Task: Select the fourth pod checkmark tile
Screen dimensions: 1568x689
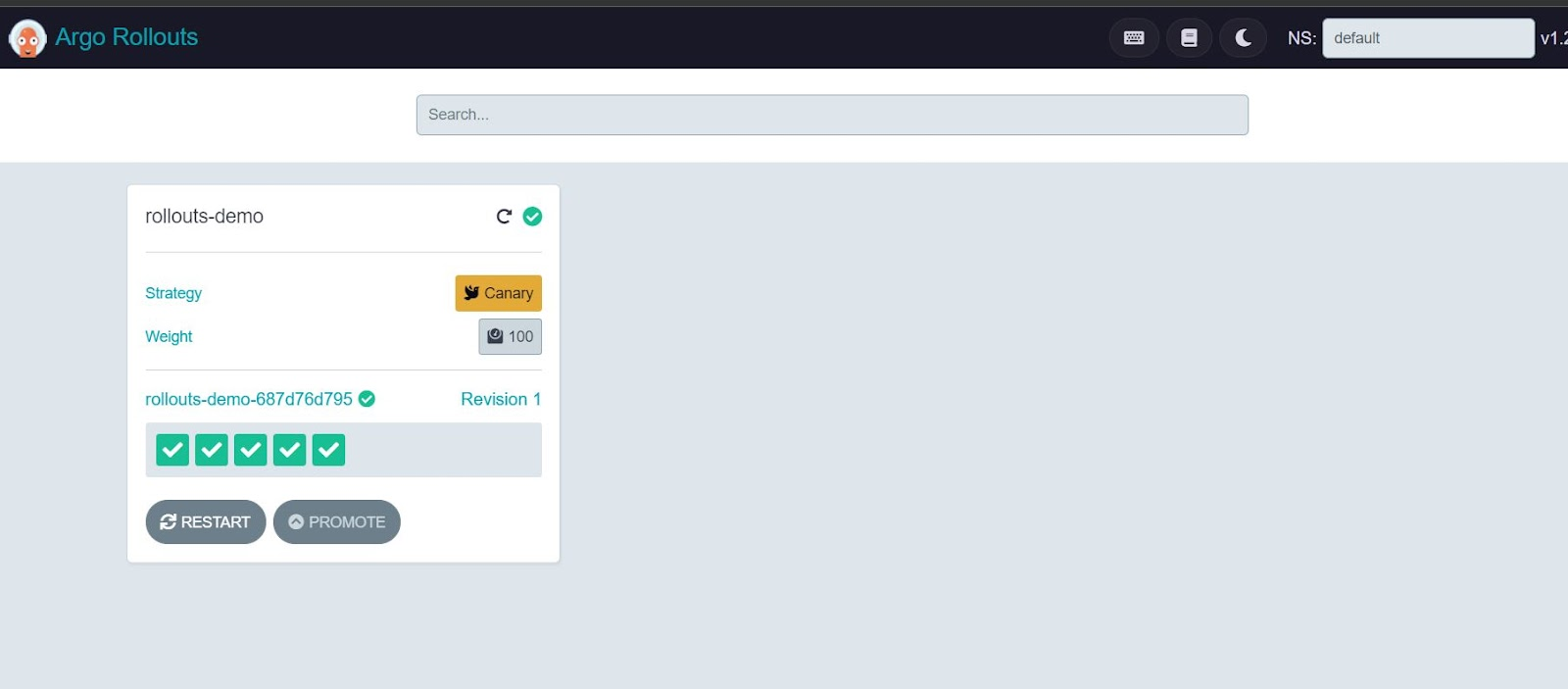Action: pos(290,450)
